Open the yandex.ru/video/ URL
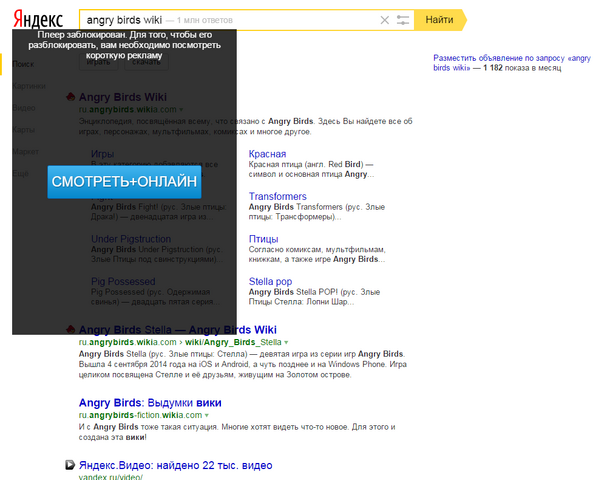Viewport: 610px width, 480px height. pos(110,476)
